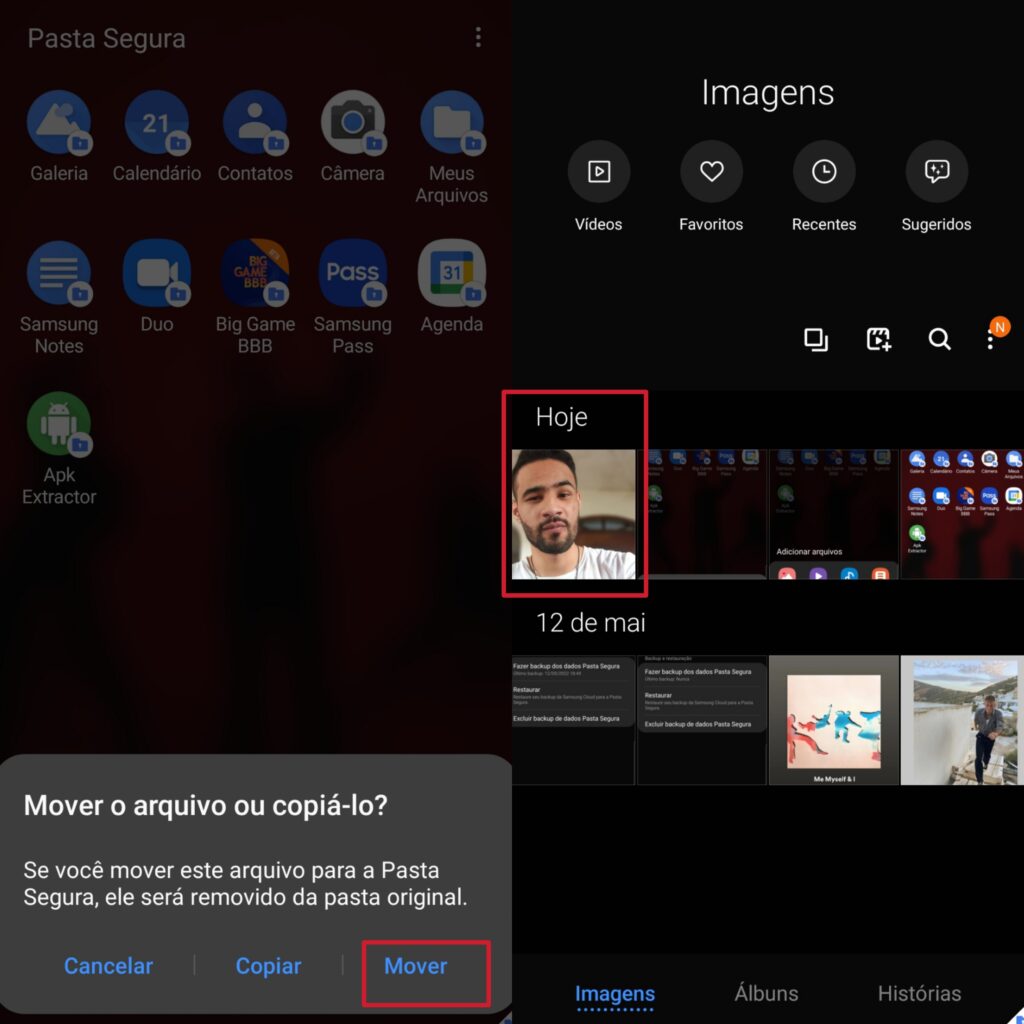Open the Calendário app icon
This screenshot has width=1024, height=1024.
pyautogui.click(x=156, y=124)
